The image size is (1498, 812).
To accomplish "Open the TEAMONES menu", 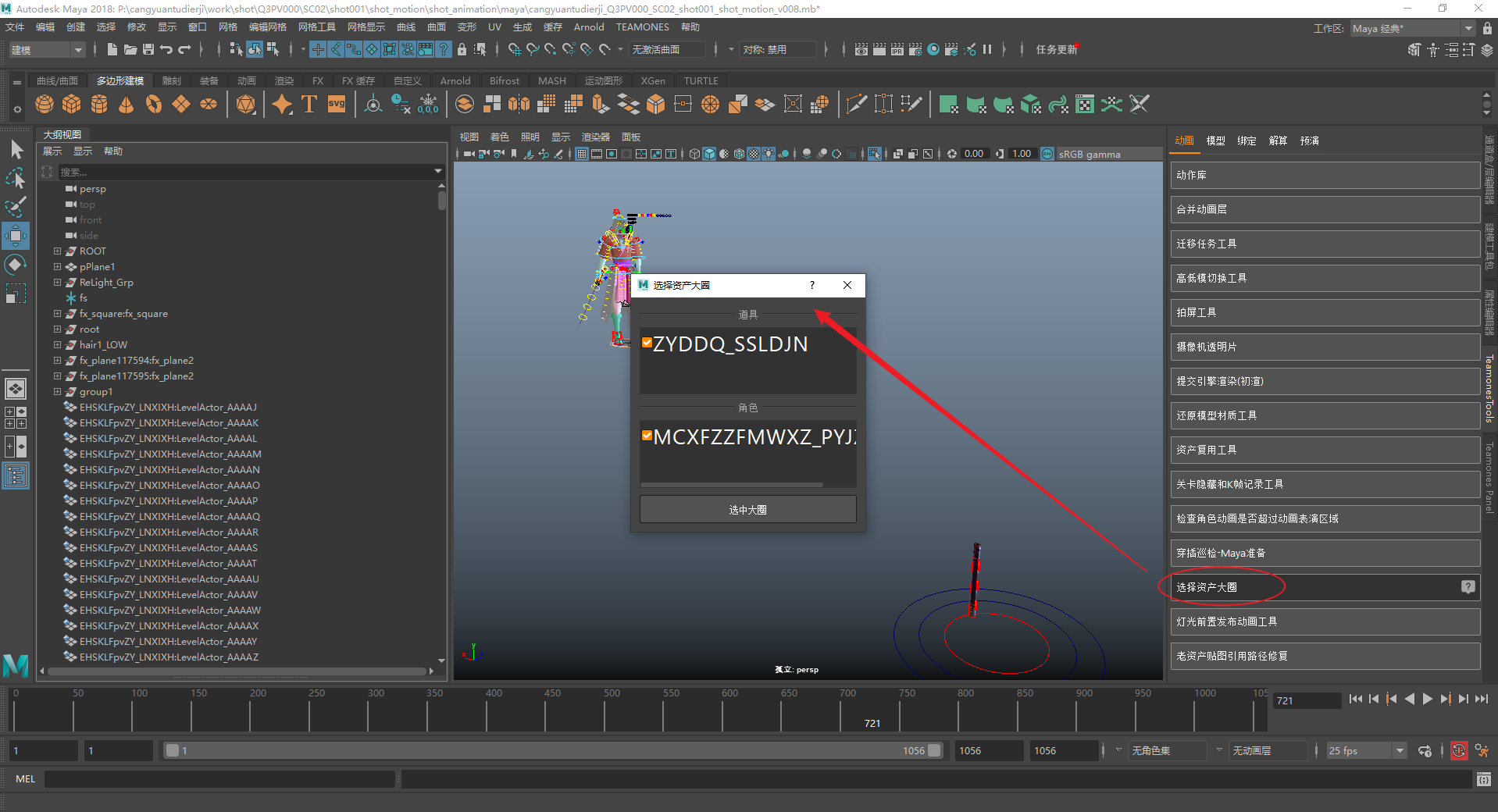I will coord(642,27).
